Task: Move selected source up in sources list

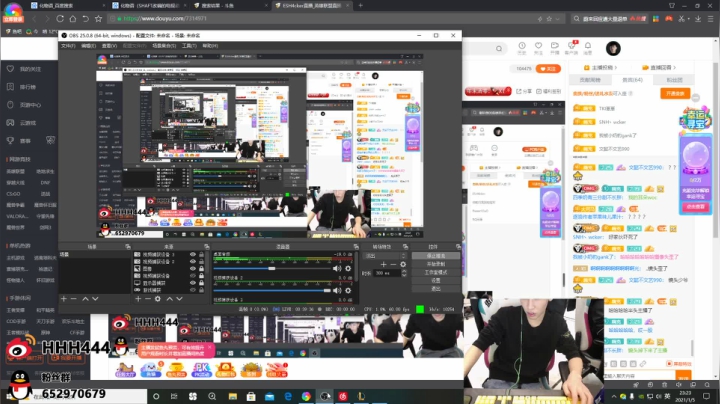Action: [169, 299]
